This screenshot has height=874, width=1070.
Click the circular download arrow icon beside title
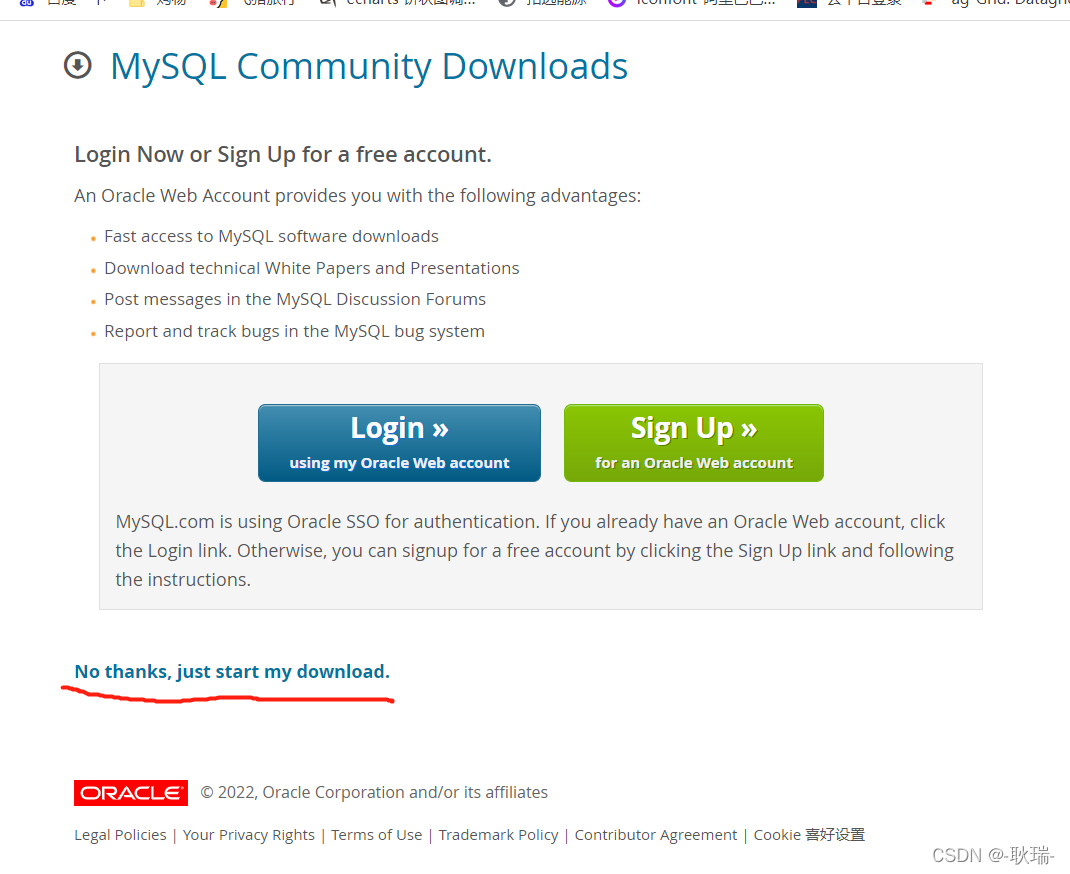(x=78, y=65)
